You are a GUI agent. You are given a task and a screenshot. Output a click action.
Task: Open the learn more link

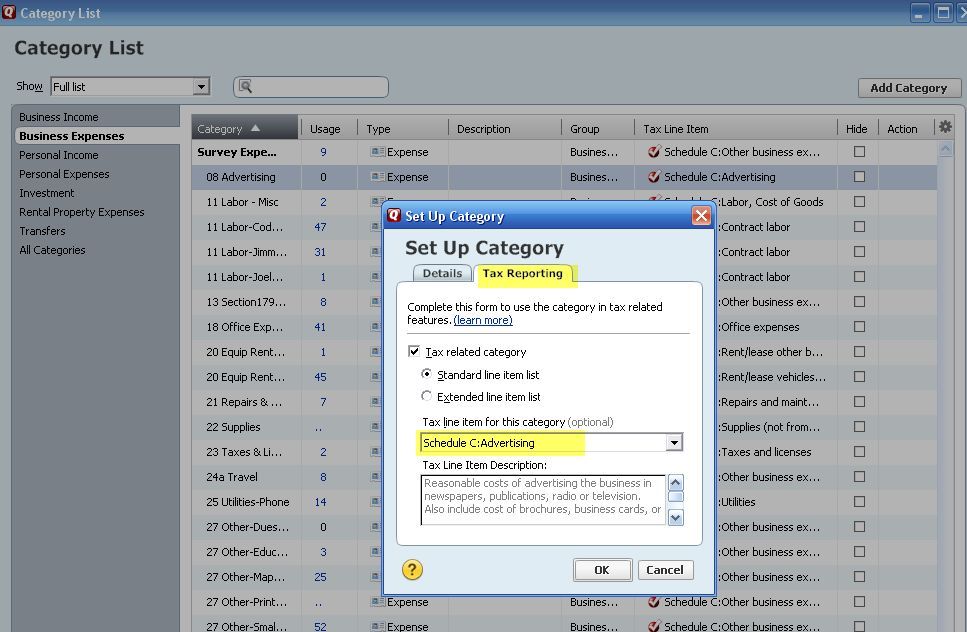pyautogui.click(x=483, y=320)
